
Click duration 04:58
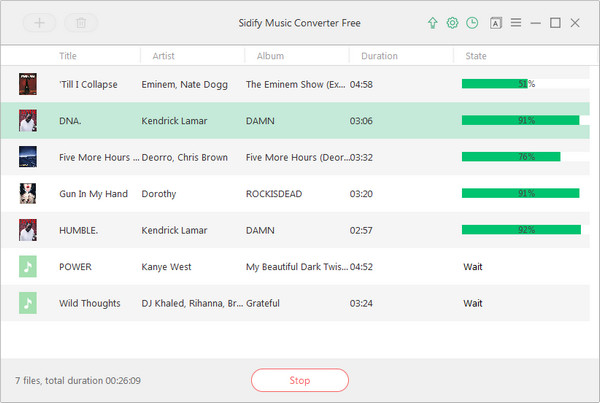coord(361,85)
